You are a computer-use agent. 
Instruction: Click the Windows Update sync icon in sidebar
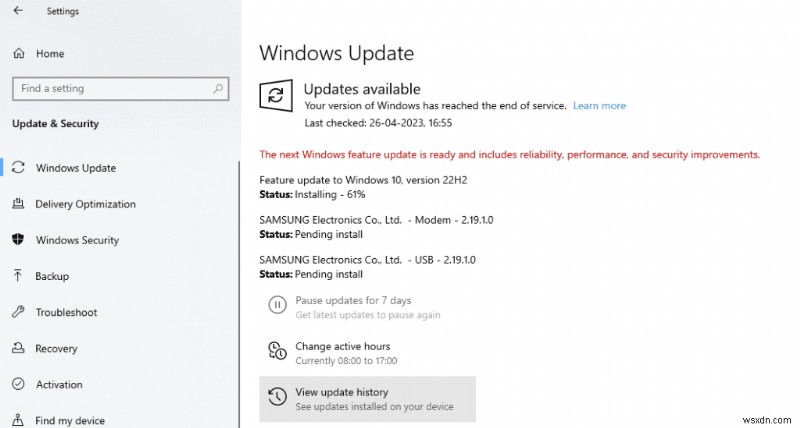point(18,167)
